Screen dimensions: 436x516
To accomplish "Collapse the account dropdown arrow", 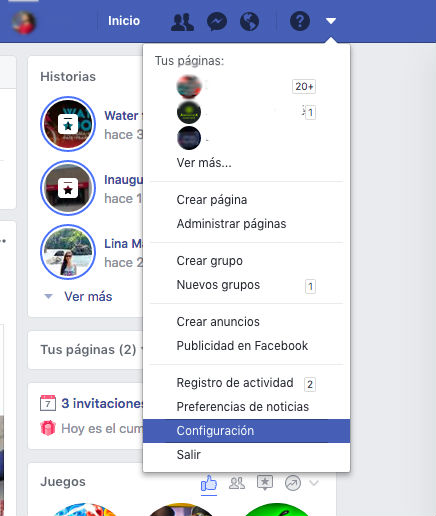I will 331,21.
